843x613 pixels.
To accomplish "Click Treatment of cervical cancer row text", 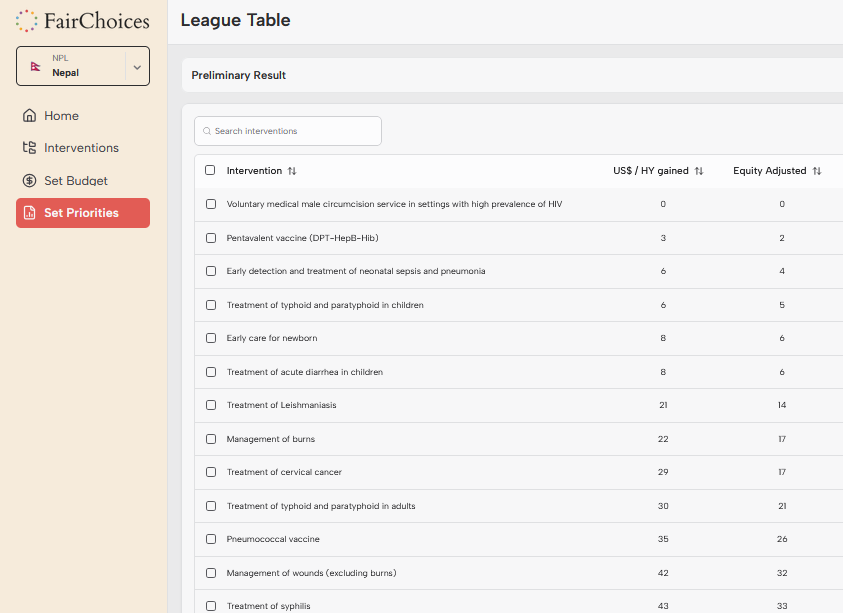I will tap(284, 472).
